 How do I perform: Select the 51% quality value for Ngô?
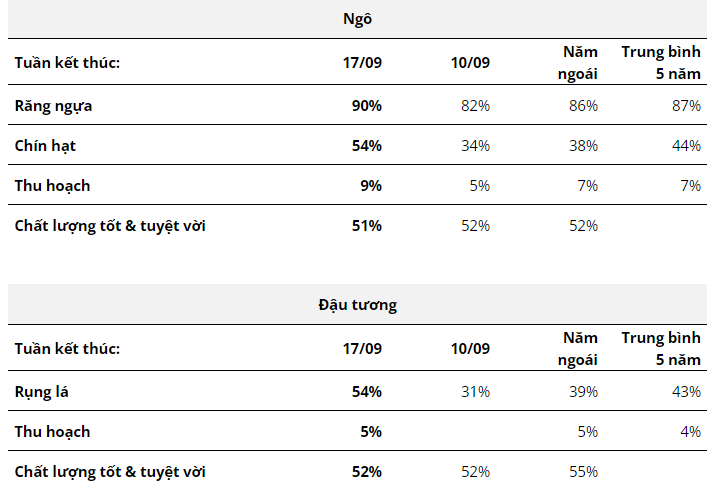[x=366, y=225]
